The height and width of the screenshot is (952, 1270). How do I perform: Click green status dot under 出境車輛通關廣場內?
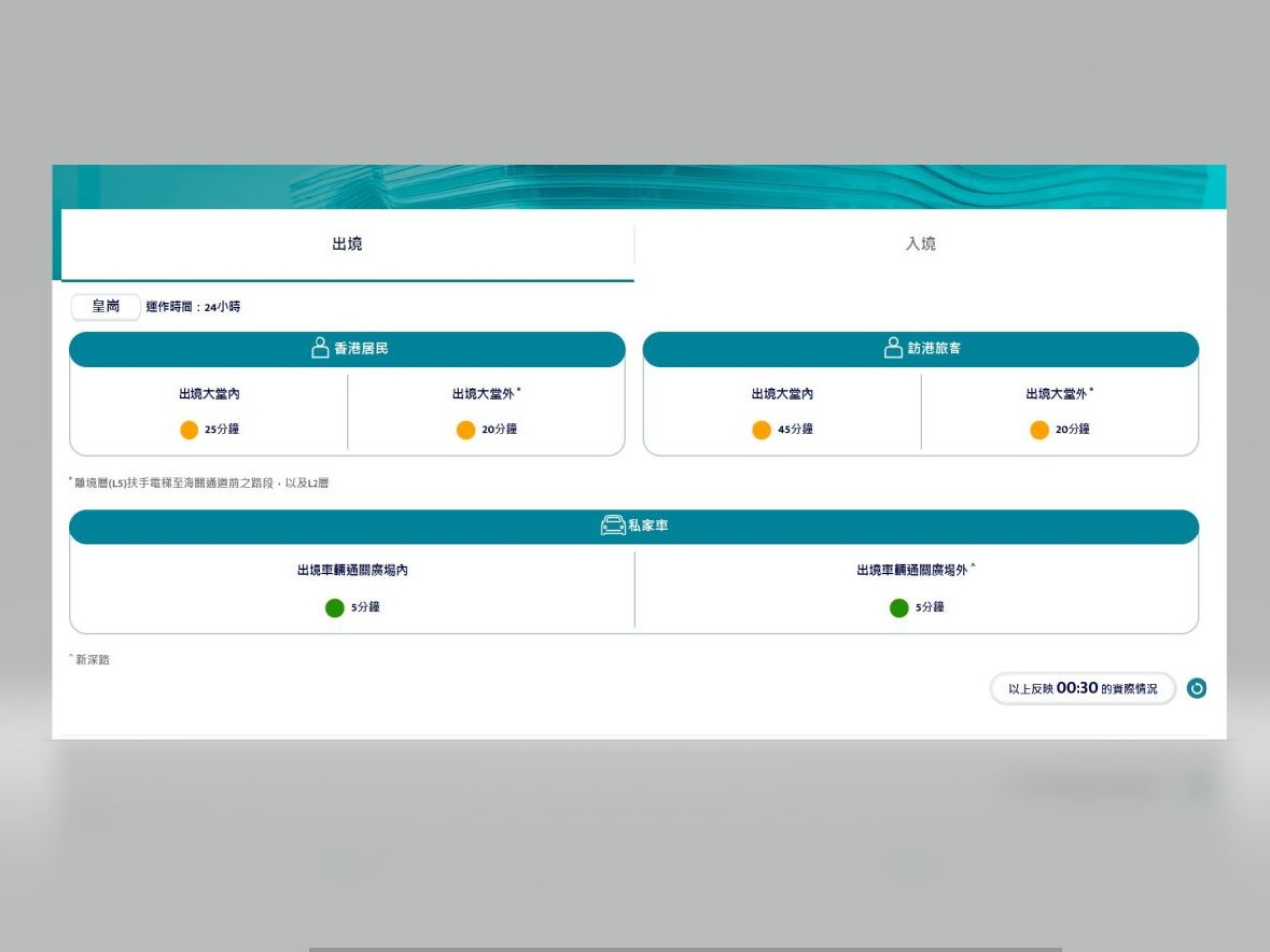(334, 607)
